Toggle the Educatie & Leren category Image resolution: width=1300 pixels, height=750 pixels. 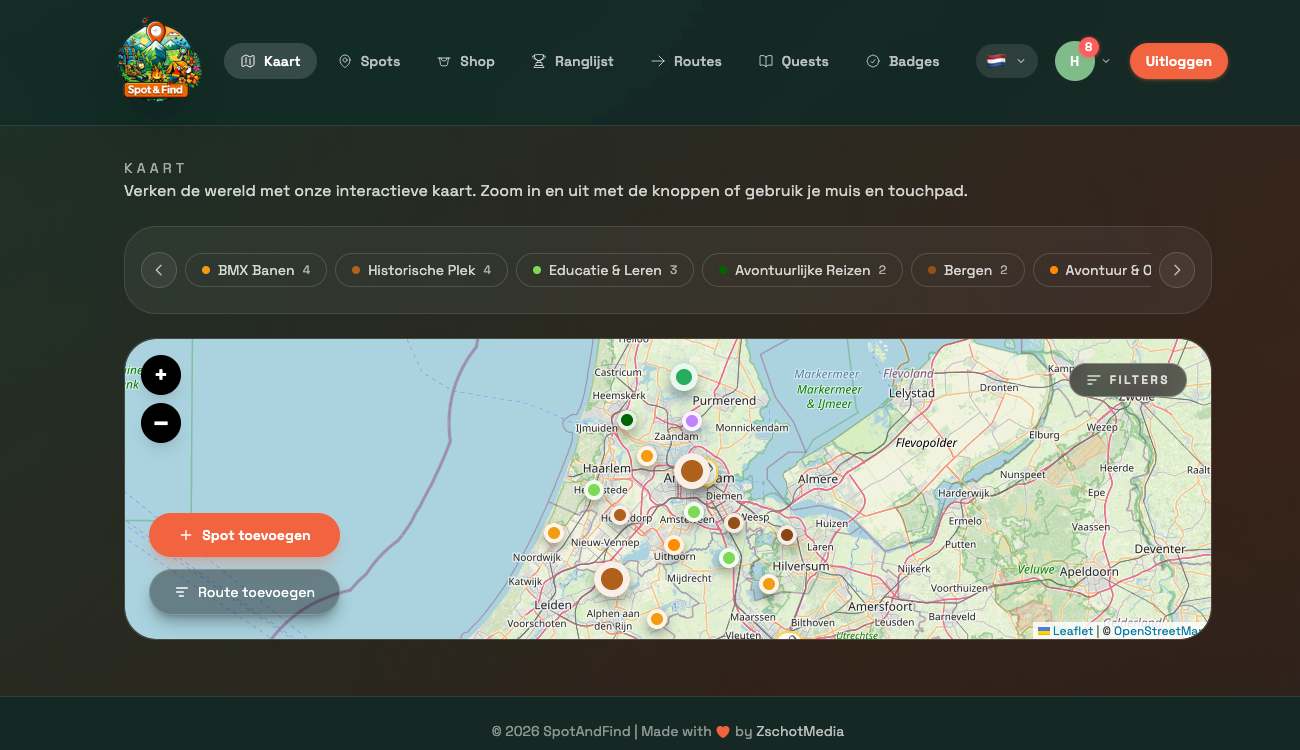pyautogui.click(x=604, y=270)
